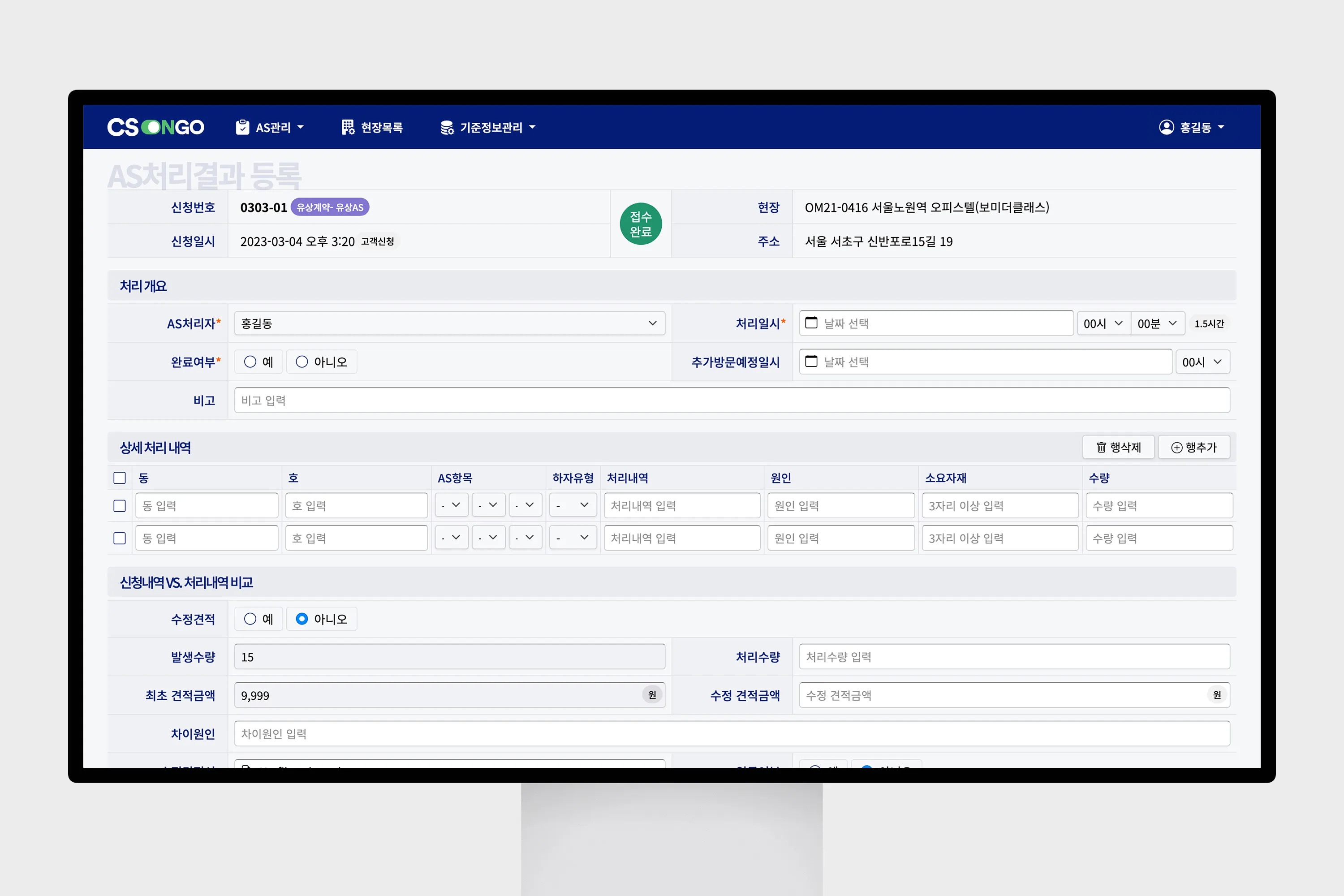This screenshot has width=1344, height=896.
Task: Click calendar icon in 추가방문예정일시 field
Action: 811,361
